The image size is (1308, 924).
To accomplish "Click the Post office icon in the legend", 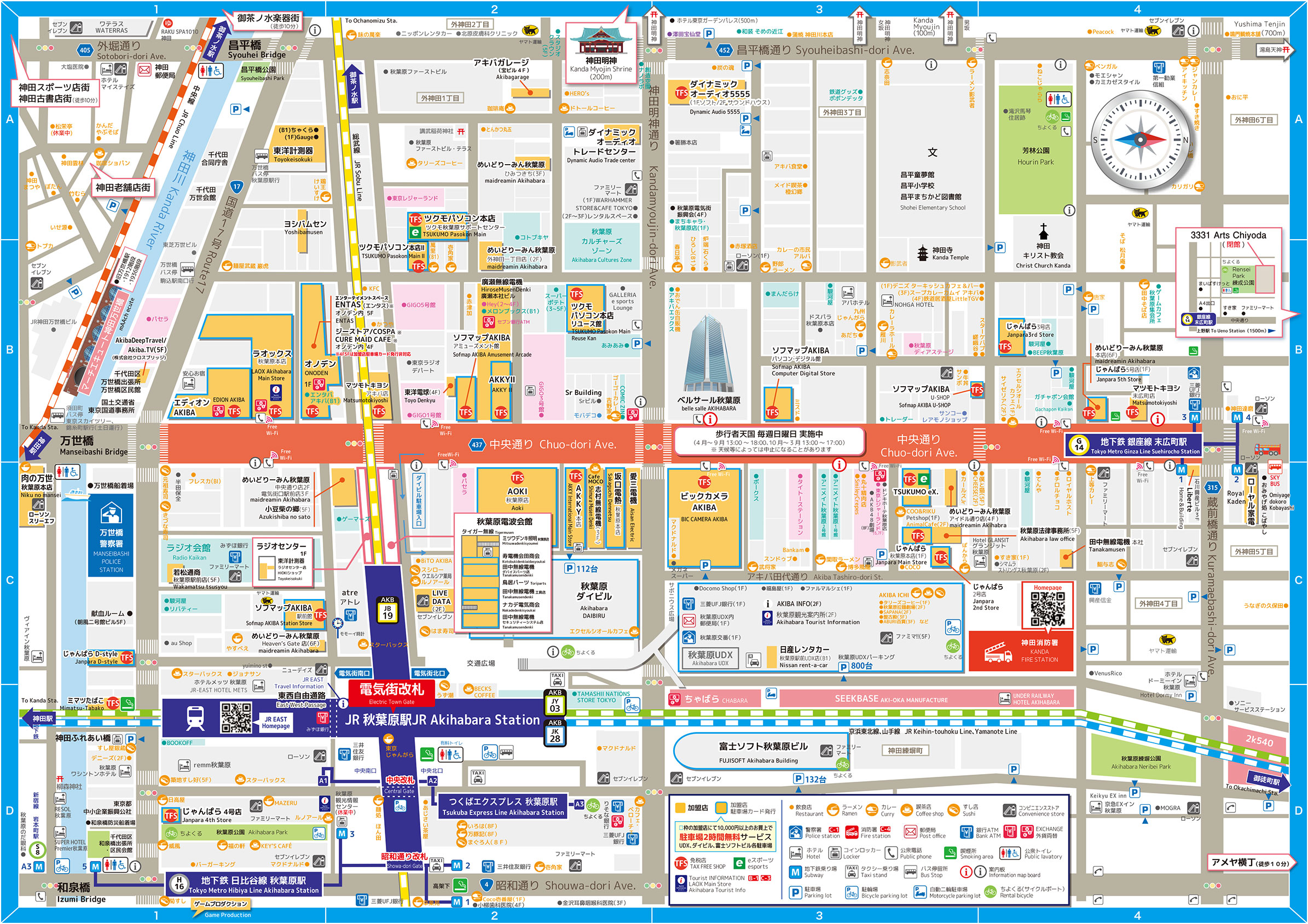I will (x=910, y=832).
